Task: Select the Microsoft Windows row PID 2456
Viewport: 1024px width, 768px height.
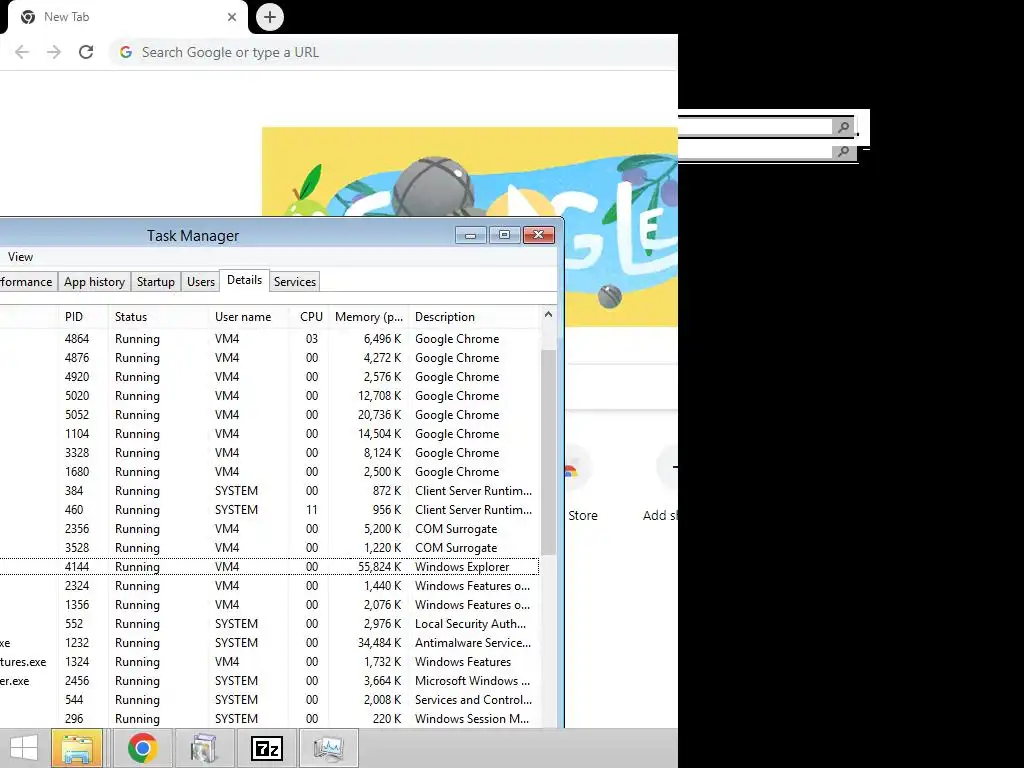Action: tap(270, 680)
